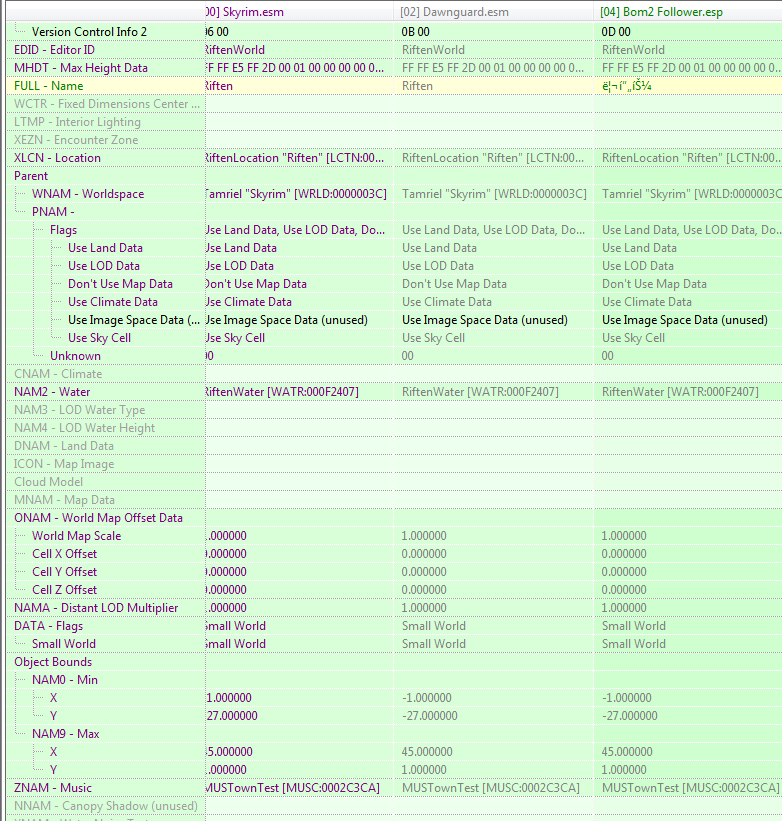Select the ICON - Map Image row label
This screenshot has height=821, width=782.
click(x=64, y=464)
